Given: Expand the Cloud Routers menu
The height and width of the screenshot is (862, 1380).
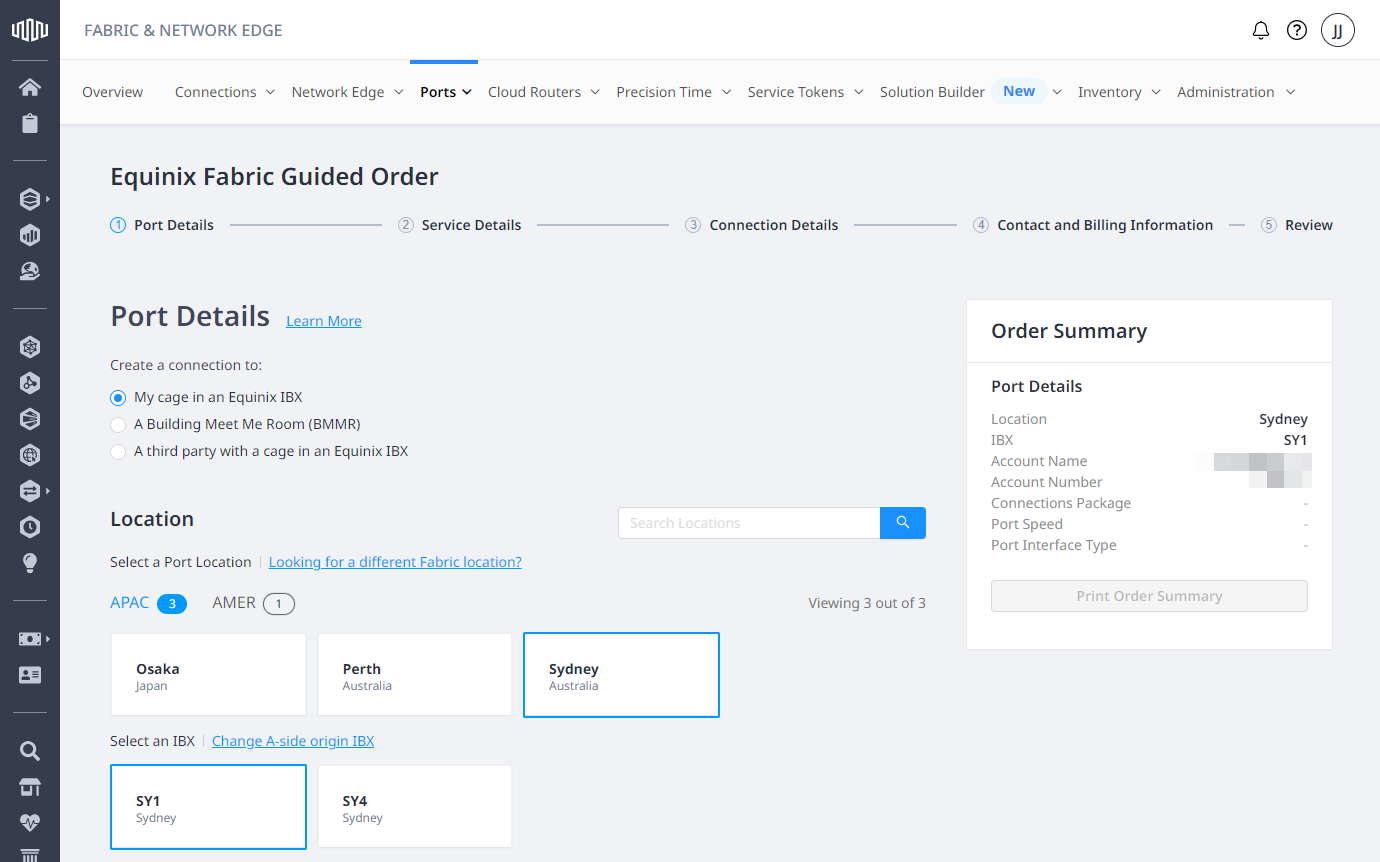Looking at the screenshot, I should point(544,92).
